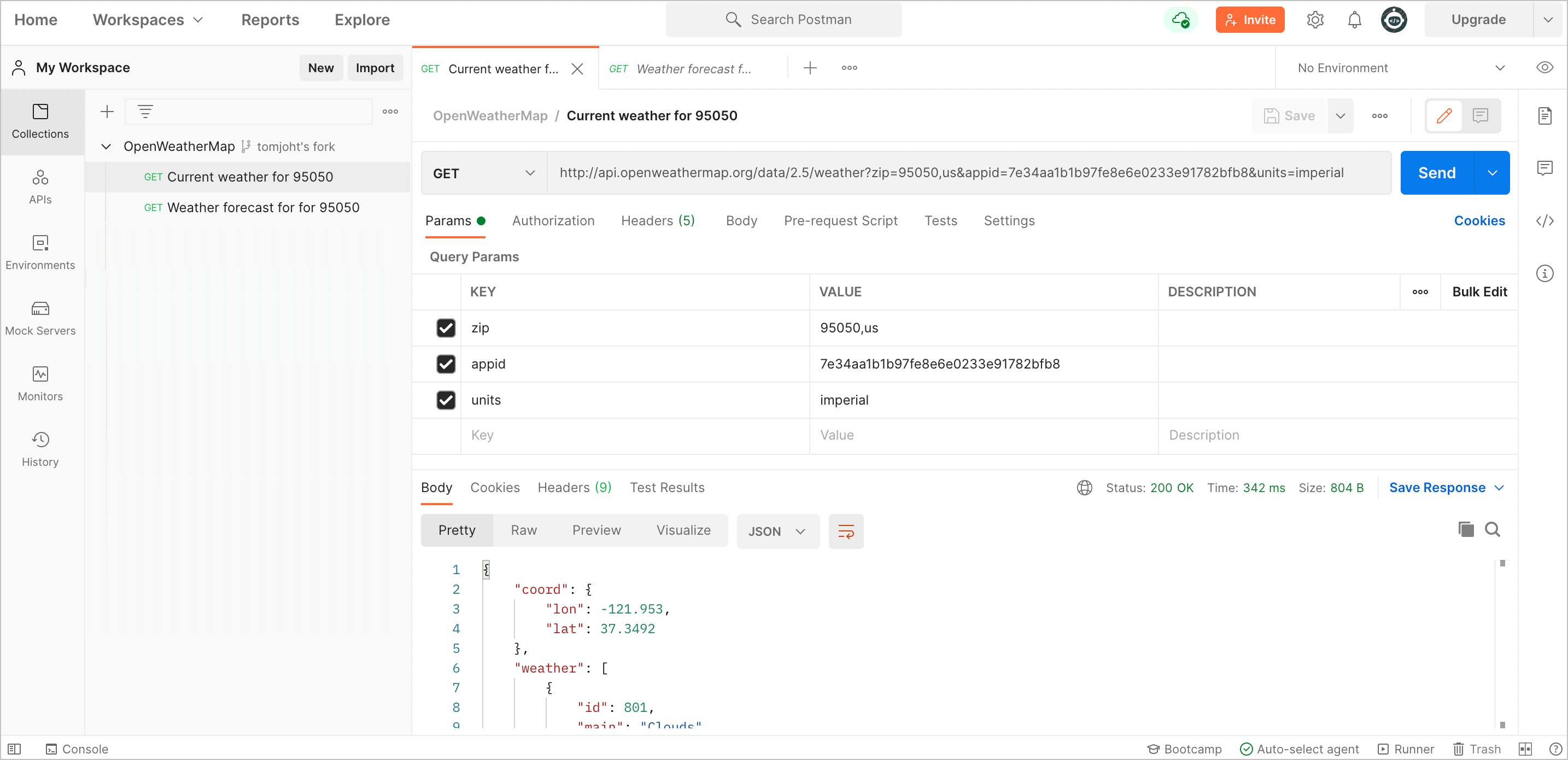Click the empty Key parameter field
Image resolution: width=1568 pixels, height=760 pixels.
(x=635, y=436)
